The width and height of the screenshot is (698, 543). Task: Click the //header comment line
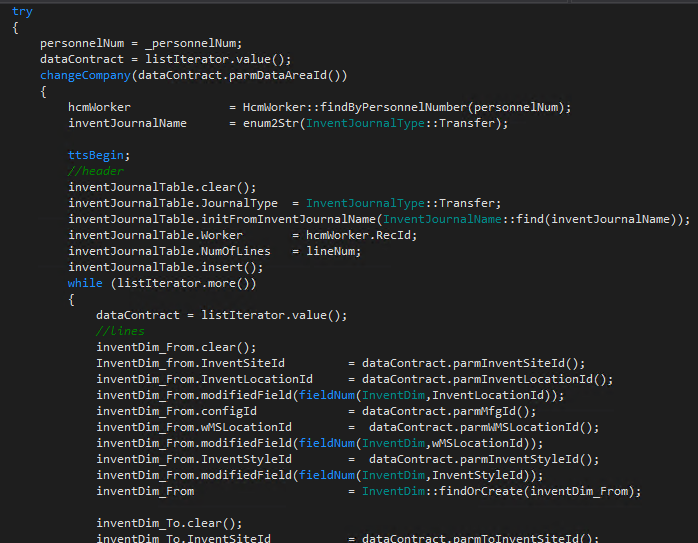(96, 171)
